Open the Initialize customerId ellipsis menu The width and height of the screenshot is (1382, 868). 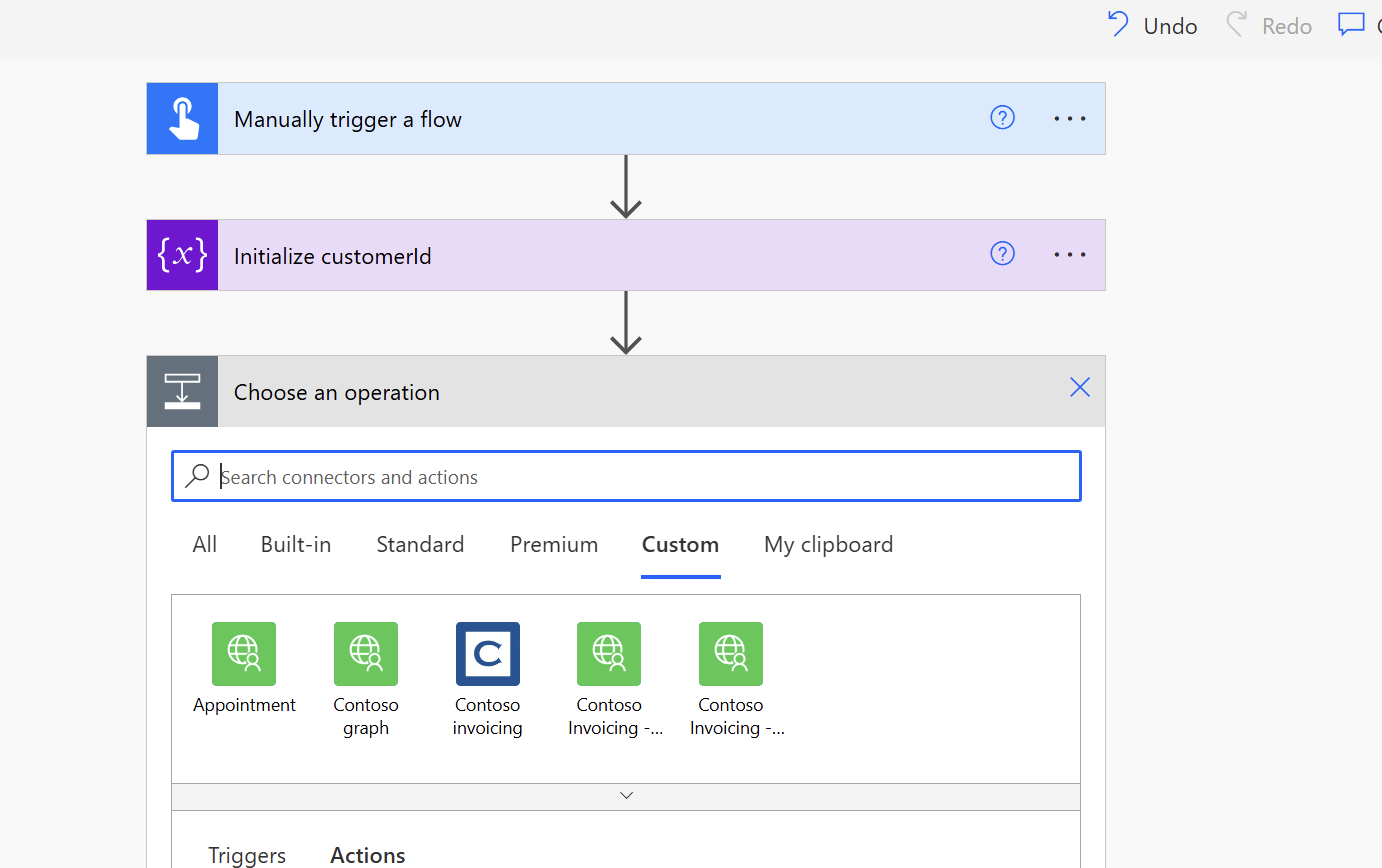1069,255
